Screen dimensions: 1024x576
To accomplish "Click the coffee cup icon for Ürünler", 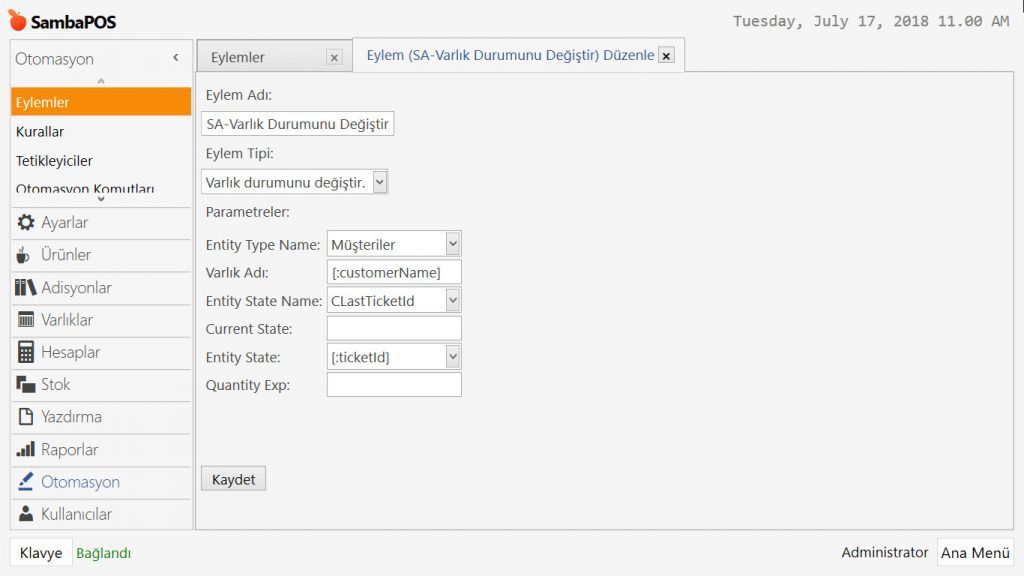I will (x=25, y=255).
